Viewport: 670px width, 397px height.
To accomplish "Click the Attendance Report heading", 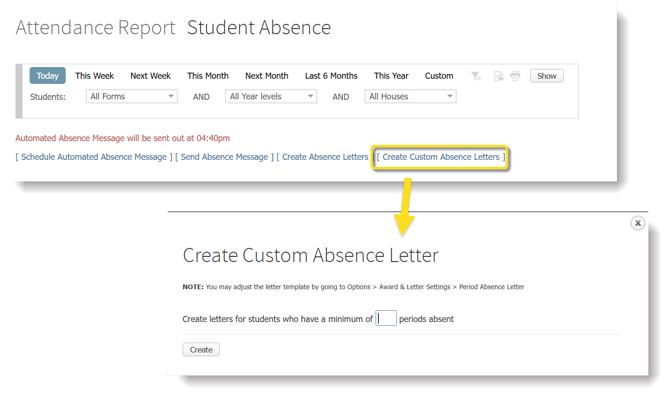I will coord(95,28).
